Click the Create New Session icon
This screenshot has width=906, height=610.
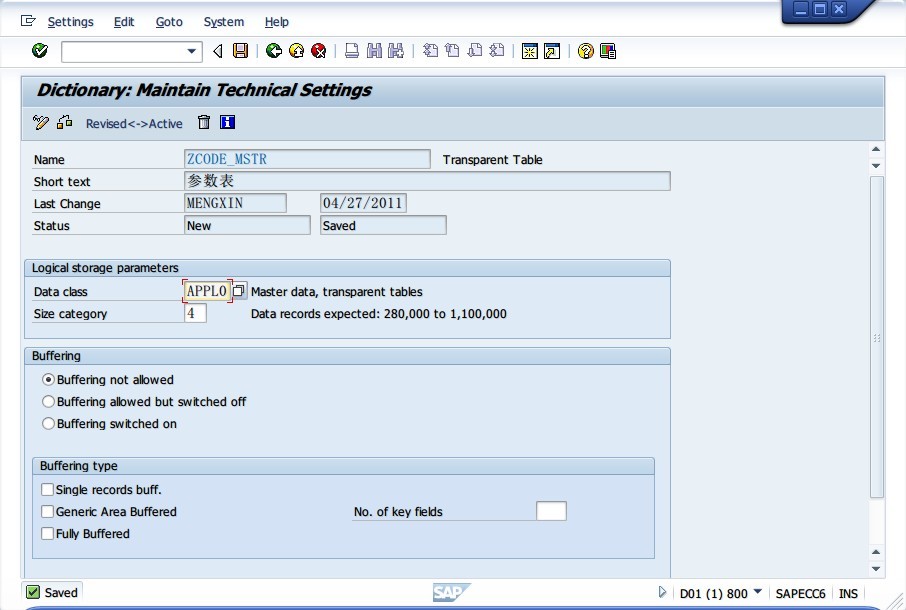pyautogui.click(x=529, y=51)
